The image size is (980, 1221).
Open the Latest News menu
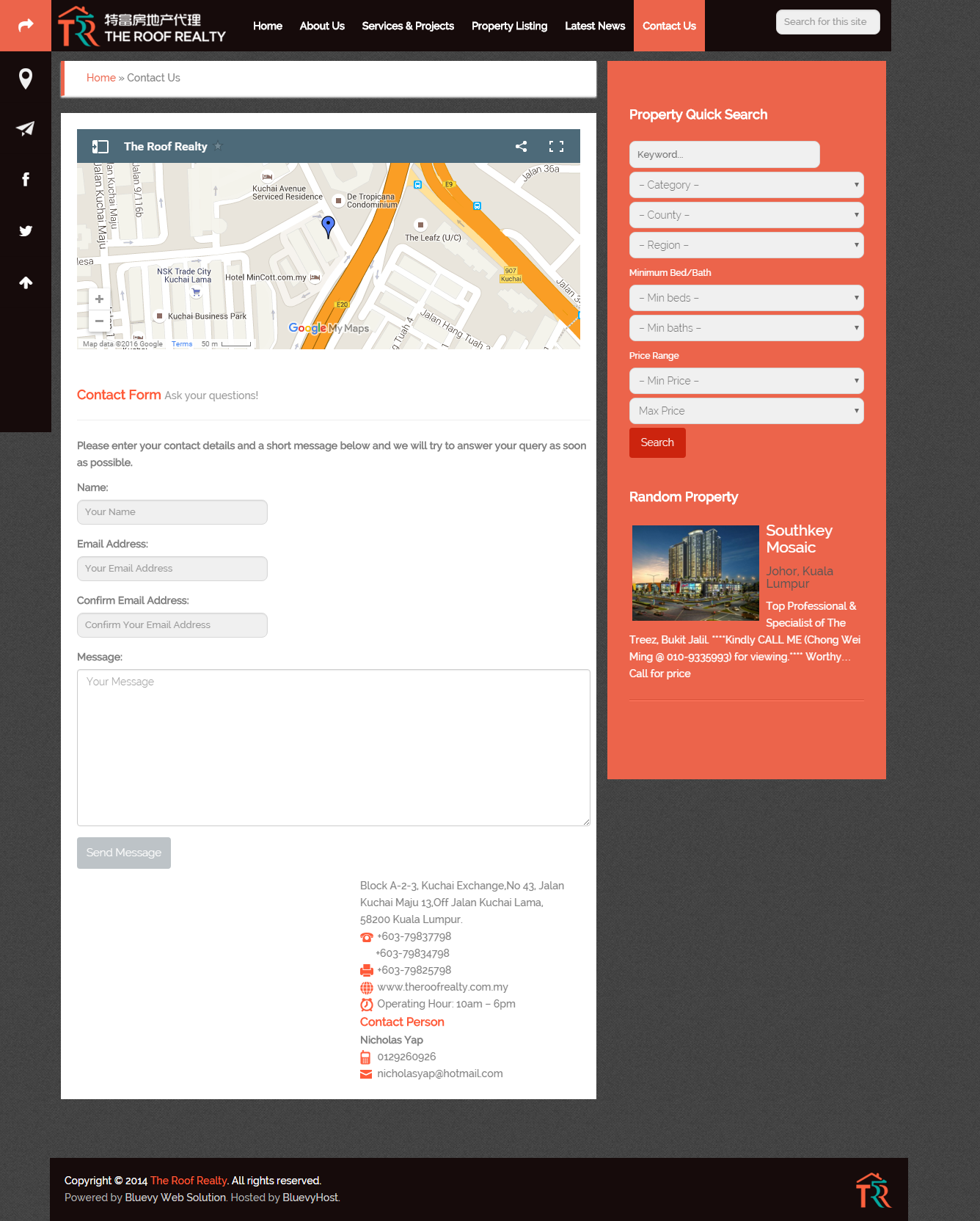595,26
